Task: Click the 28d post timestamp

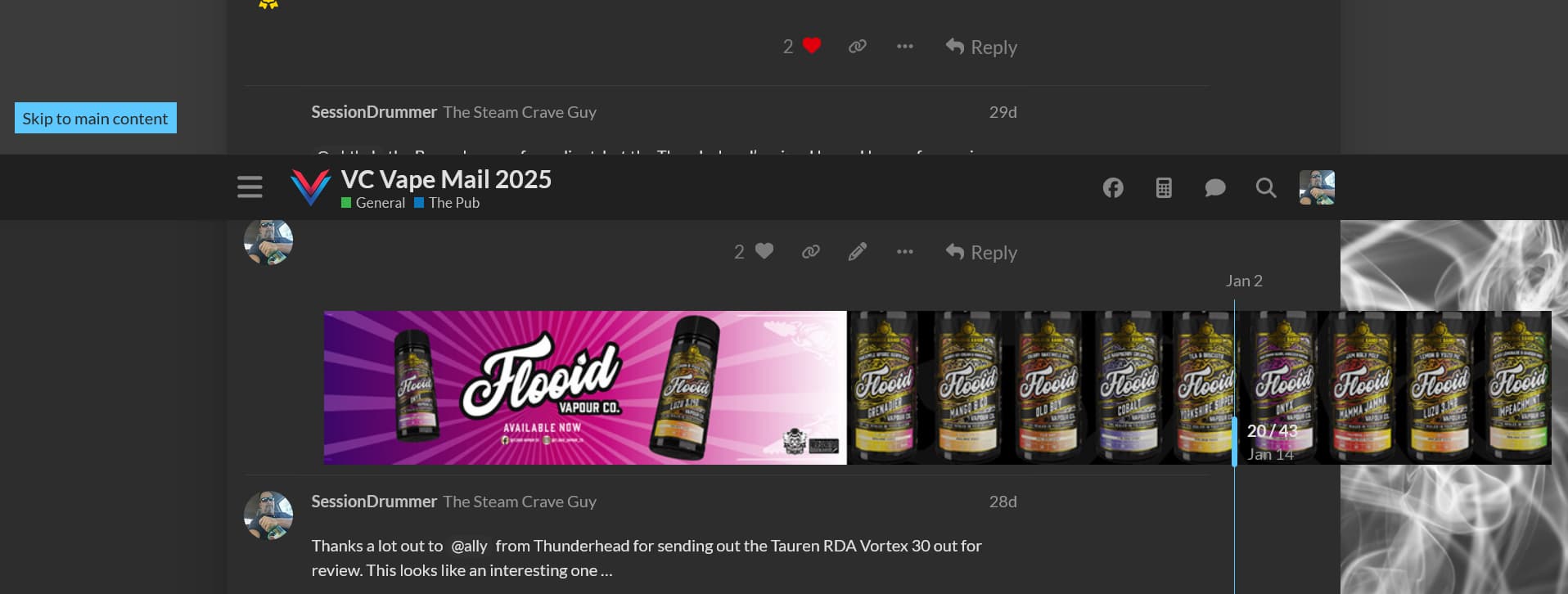Action: click(1003, 502)
